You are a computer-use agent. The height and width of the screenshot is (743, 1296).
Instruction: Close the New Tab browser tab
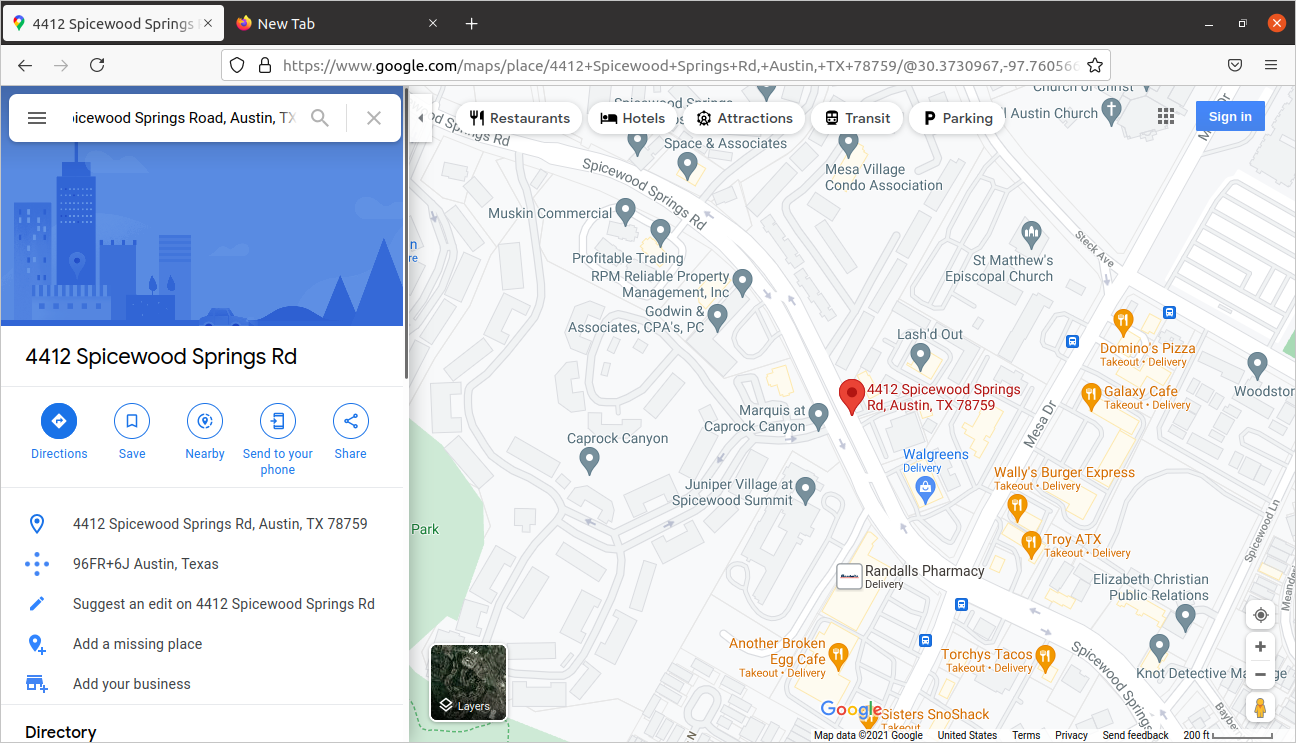[433, 24]
